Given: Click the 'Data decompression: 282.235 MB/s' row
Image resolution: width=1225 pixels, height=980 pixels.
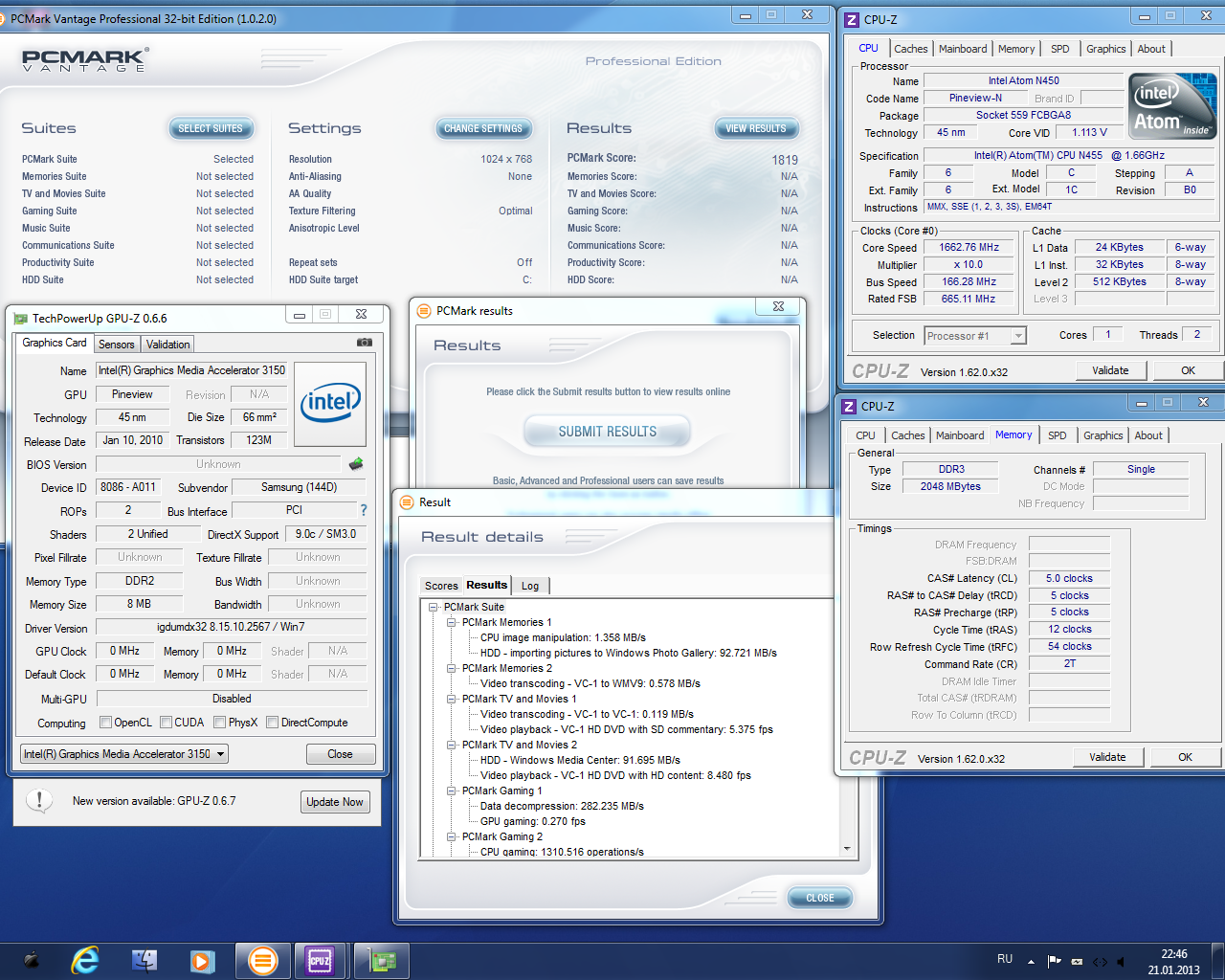Looking at the screenshot, I should 562,806.
